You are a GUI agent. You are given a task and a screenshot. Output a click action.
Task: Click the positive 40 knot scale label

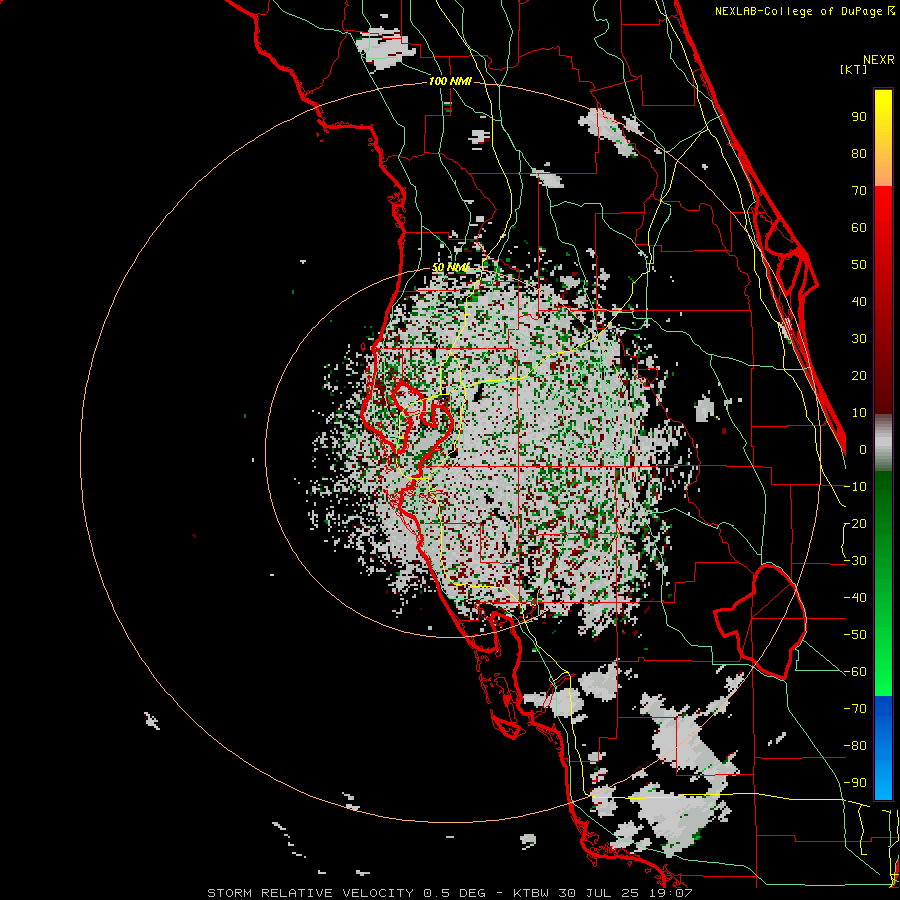[859, 301]
